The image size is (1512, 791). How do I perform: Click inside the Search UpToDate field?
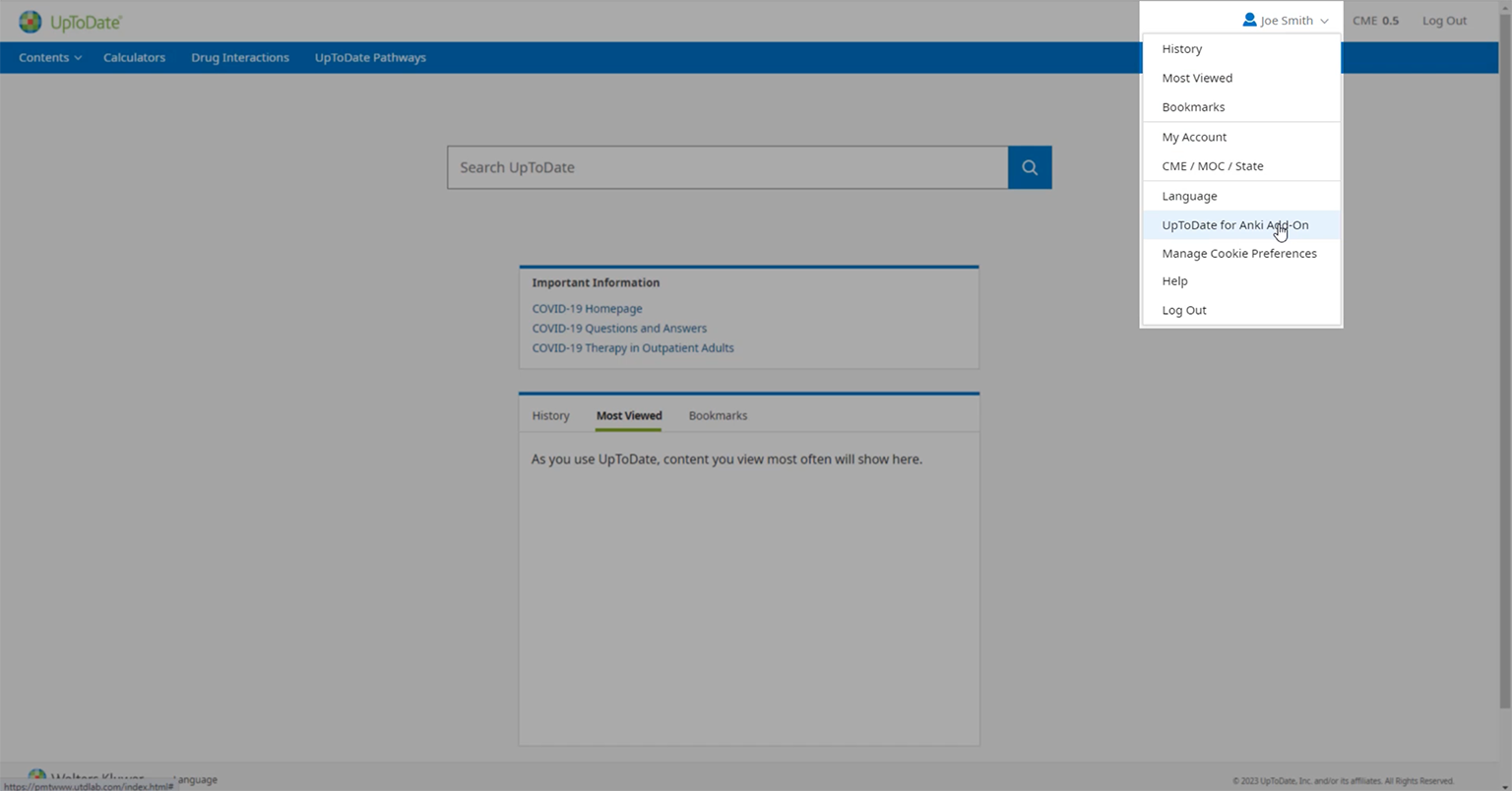click(726, 167)
